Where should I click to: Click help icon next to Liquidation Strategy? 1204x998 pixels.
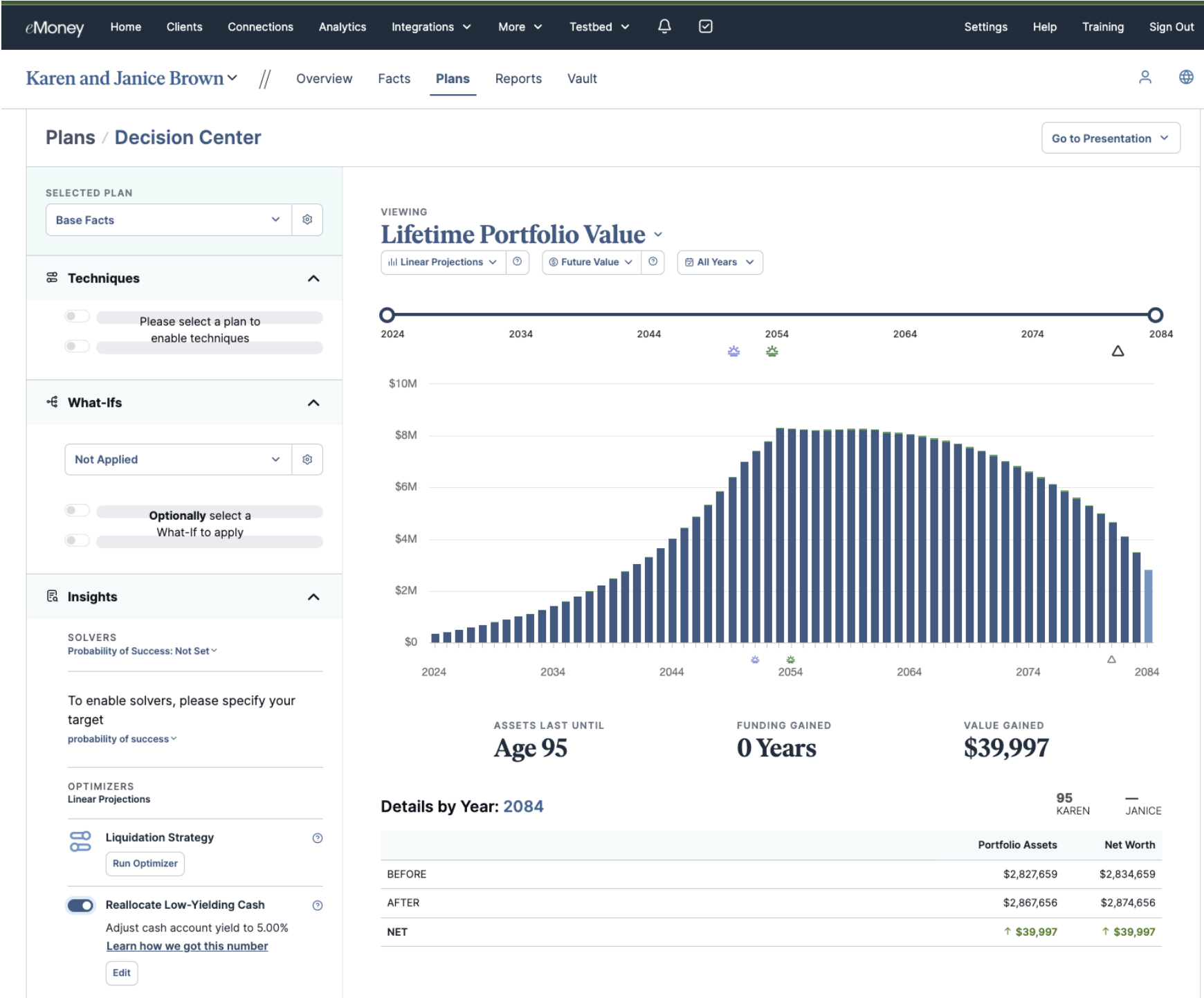tap(318, 838)
